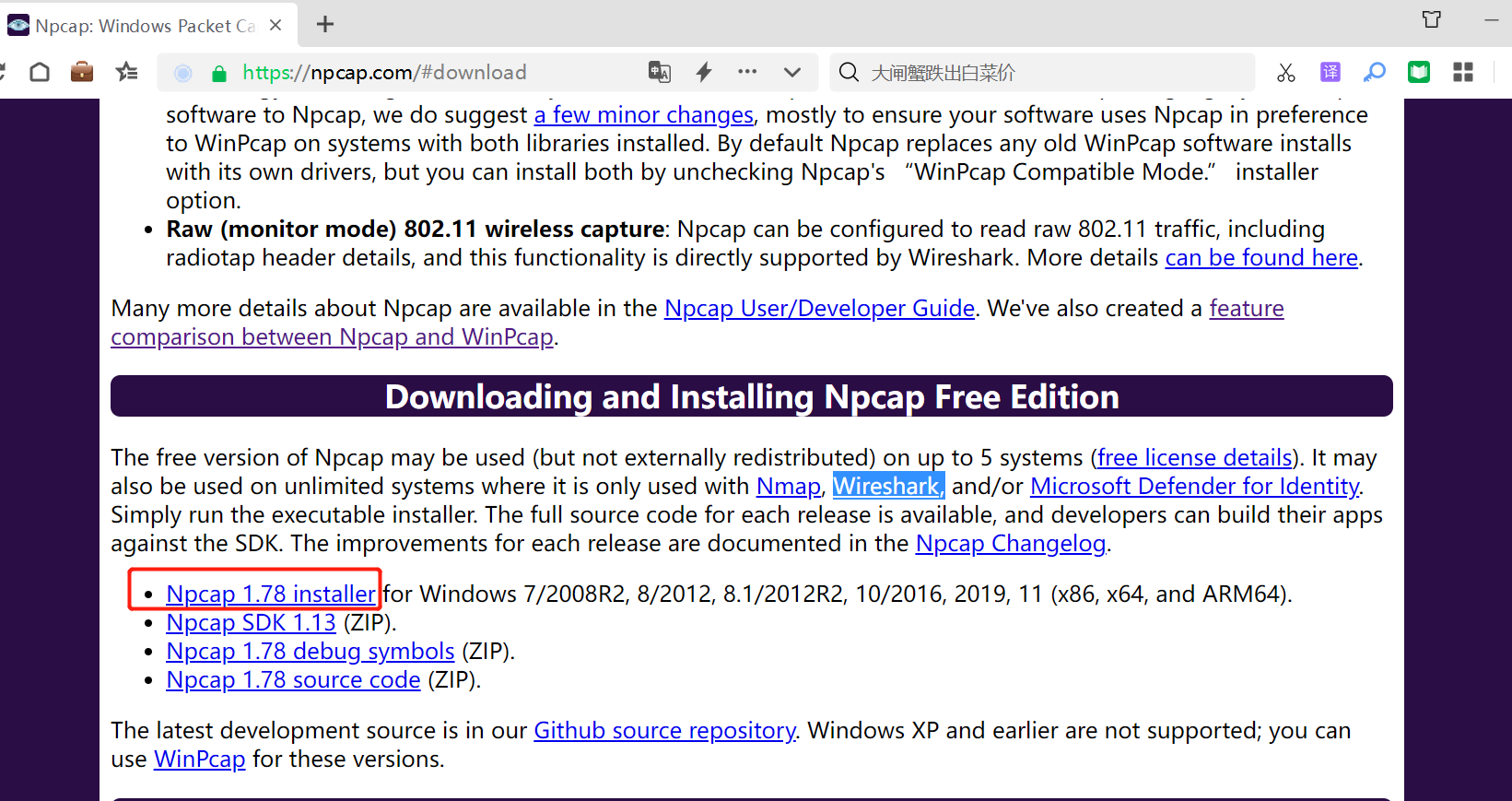Click the npcap.com address bar URL

click(385, 73)
